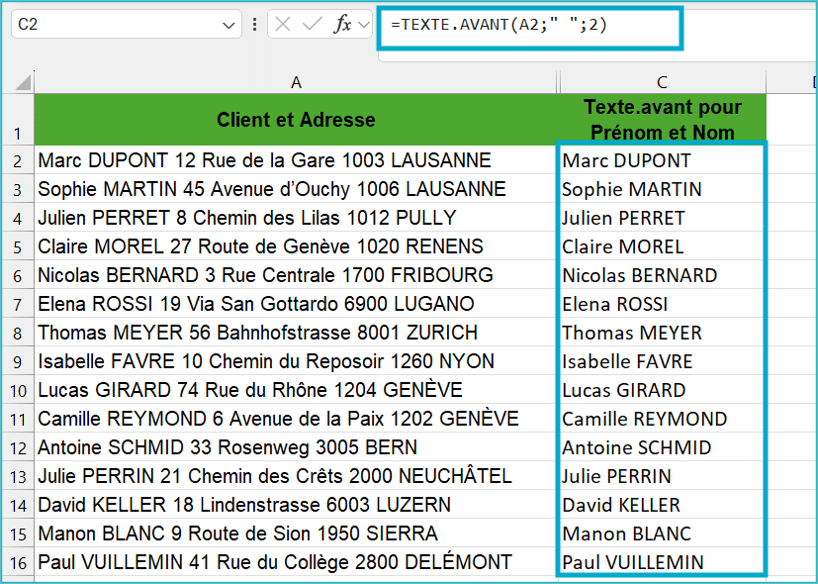The height and width of the screenshot is (584, 818).
Task: Expand the dropdown next to fx icon
Action: [364, 25]
